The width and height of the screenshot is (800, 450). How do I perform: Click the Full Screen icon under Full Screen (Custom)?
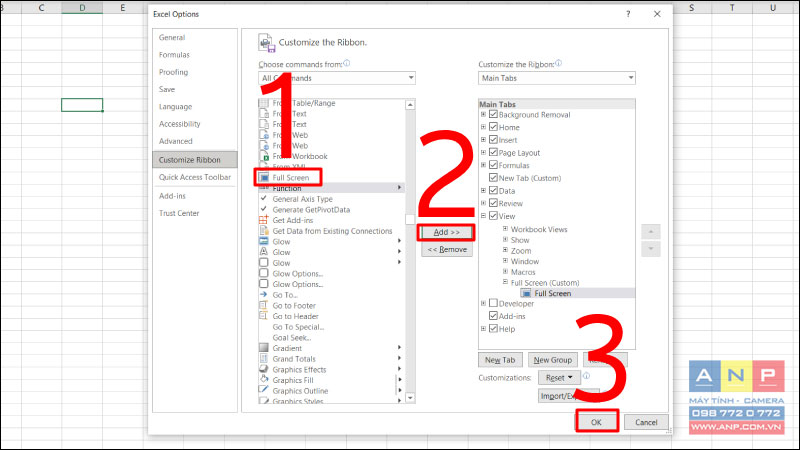pos(526,293)
